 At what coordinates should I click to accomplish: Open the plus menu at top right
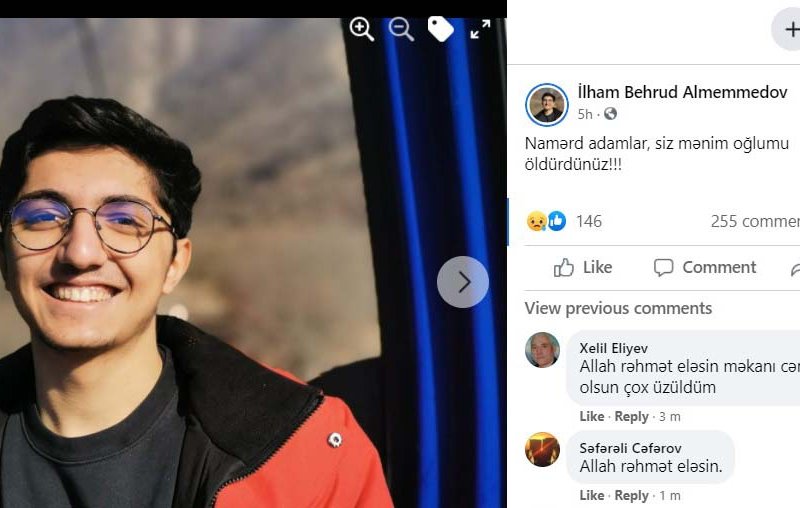tap(786, 30)
